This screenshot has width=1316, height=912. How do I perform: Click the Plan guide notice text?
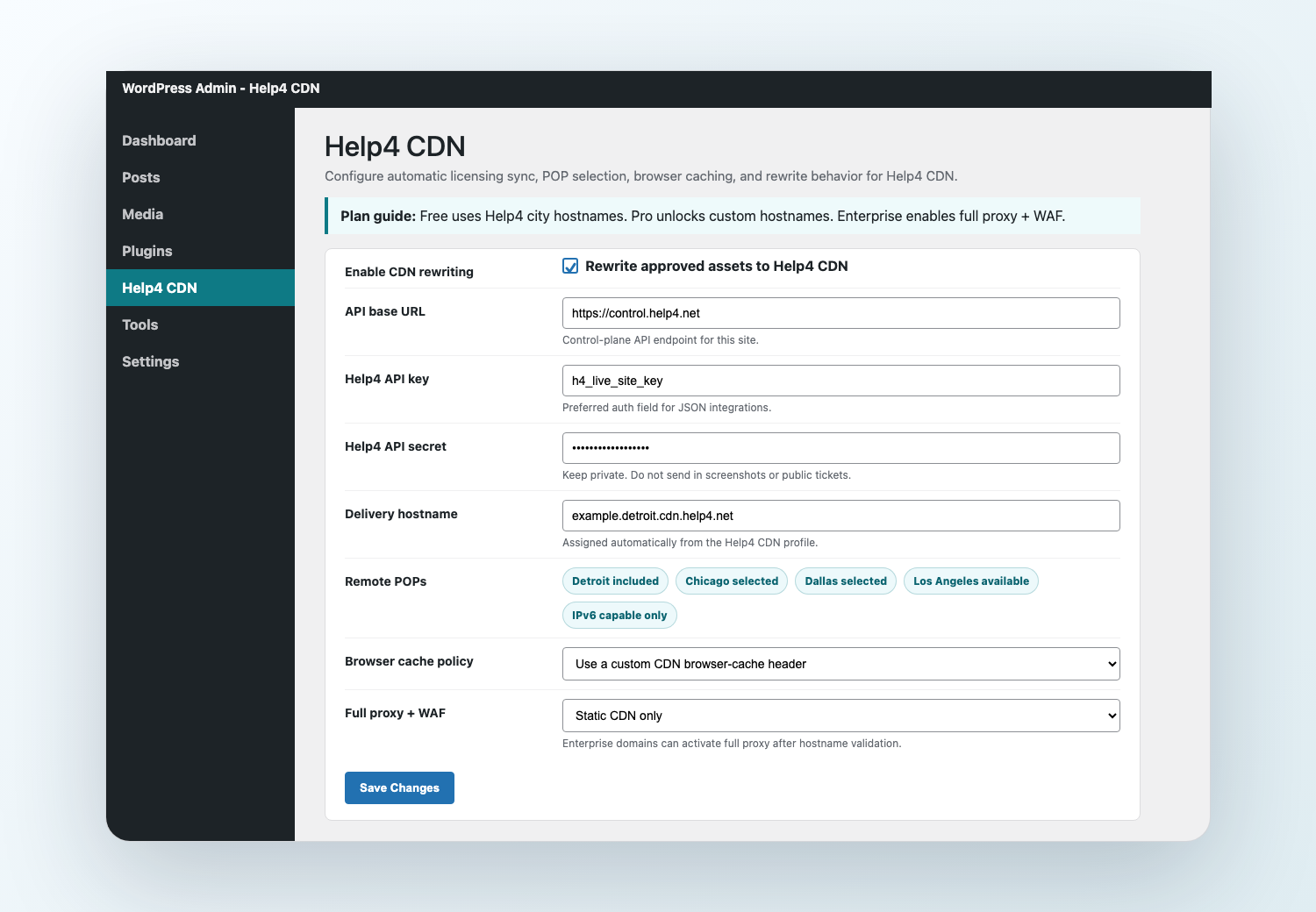click(x=703, y=216)
